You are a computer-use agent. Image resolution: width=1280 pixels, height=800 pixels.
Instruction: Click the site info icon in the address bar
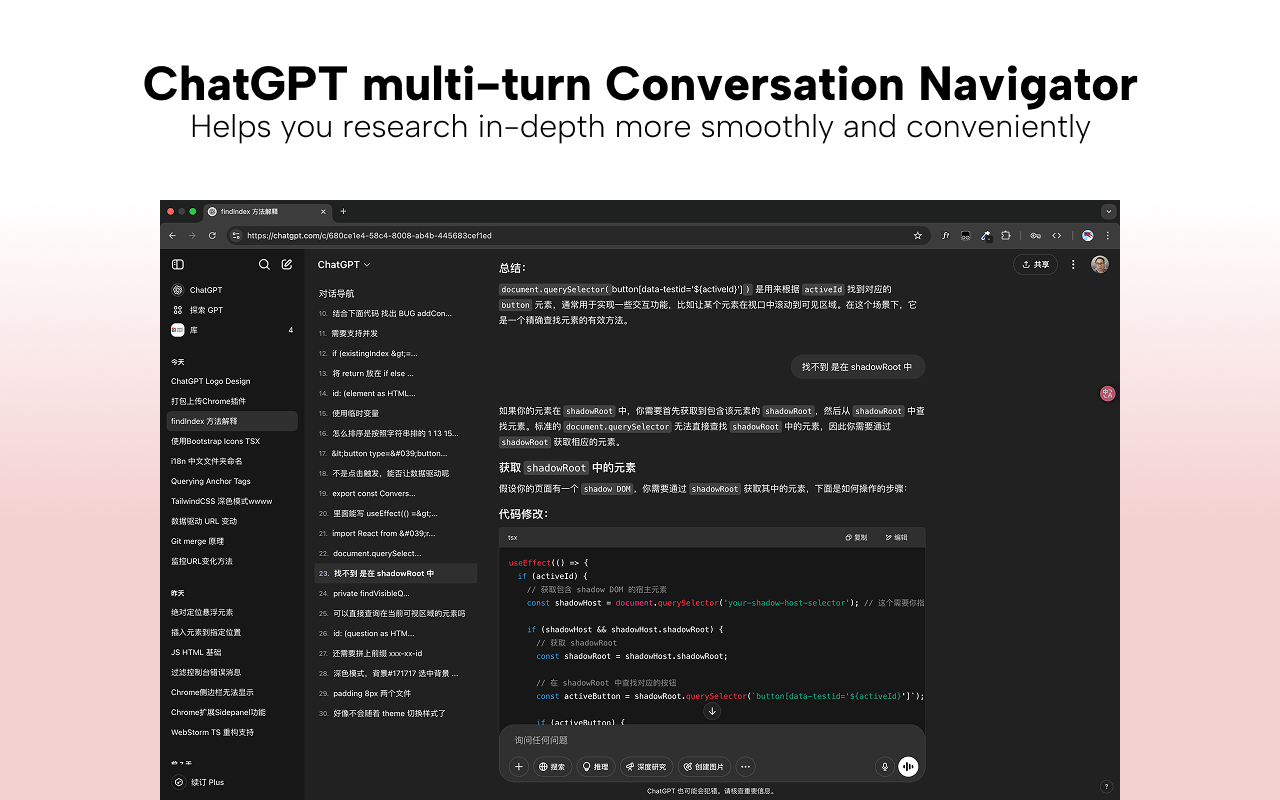tap(236, 236)
